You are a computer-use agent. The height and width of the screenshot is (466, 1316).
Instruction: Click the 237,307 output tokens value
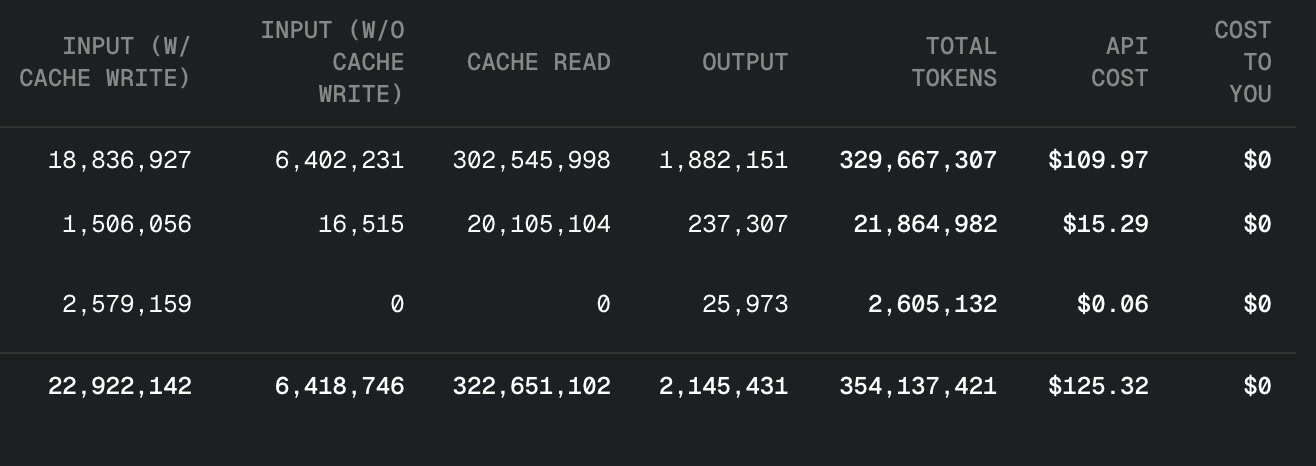point(738,225)
